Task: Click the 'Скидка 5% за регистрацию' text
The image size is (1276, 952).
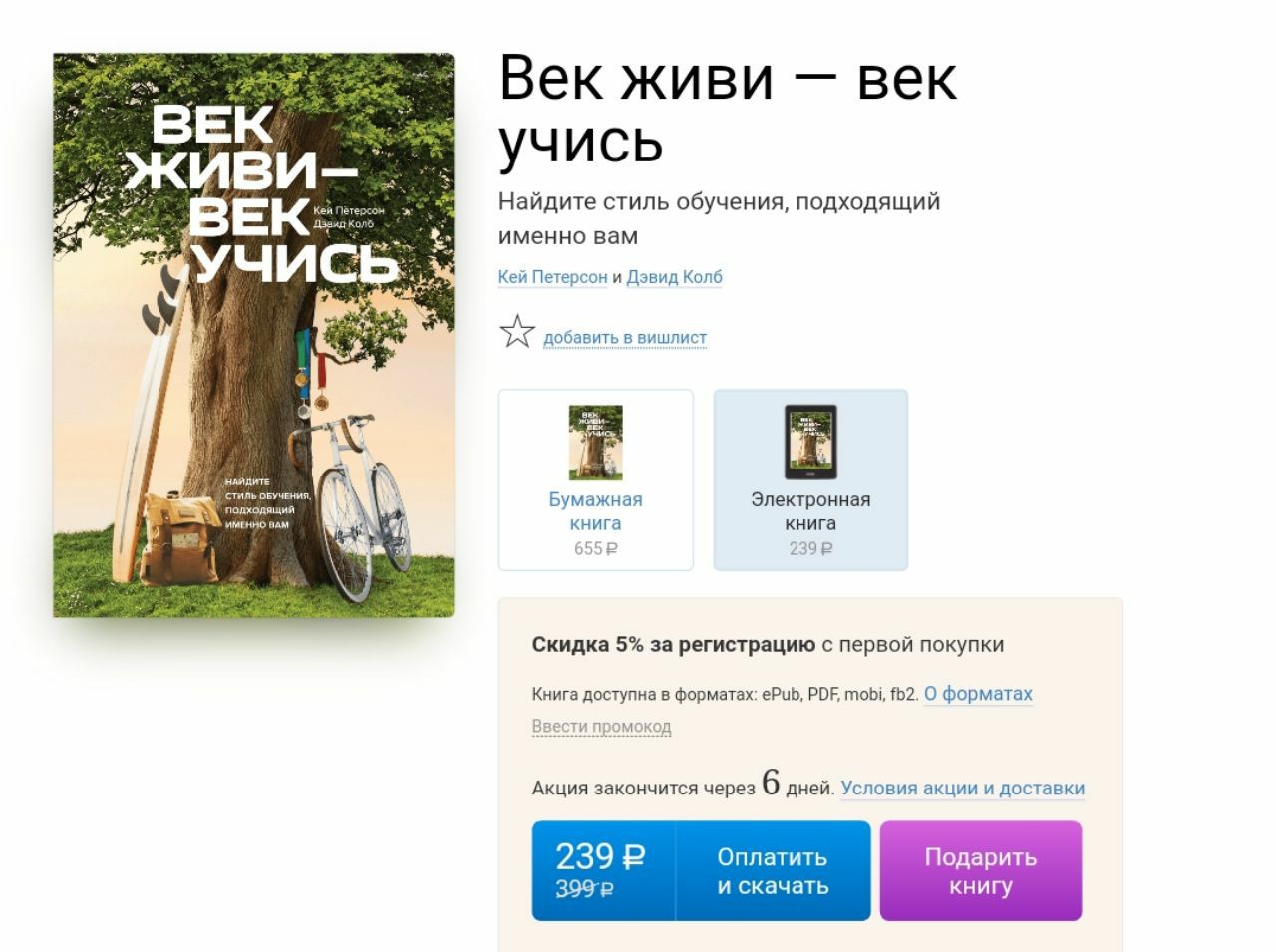Action: click(x=674, y=645)
